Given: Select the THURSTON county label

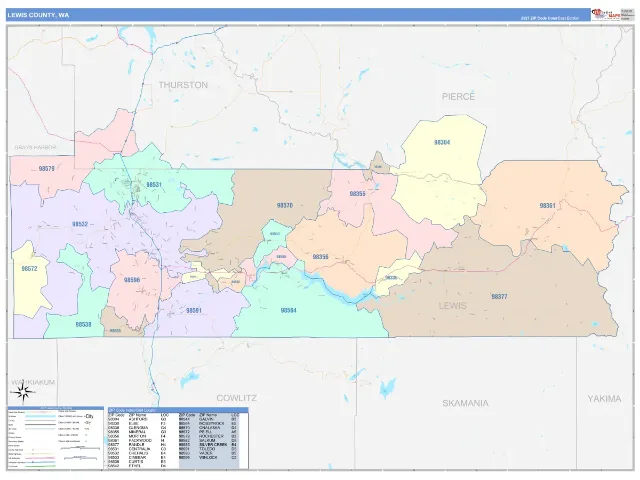Looking at the screenshot, I should click(183, 85).
